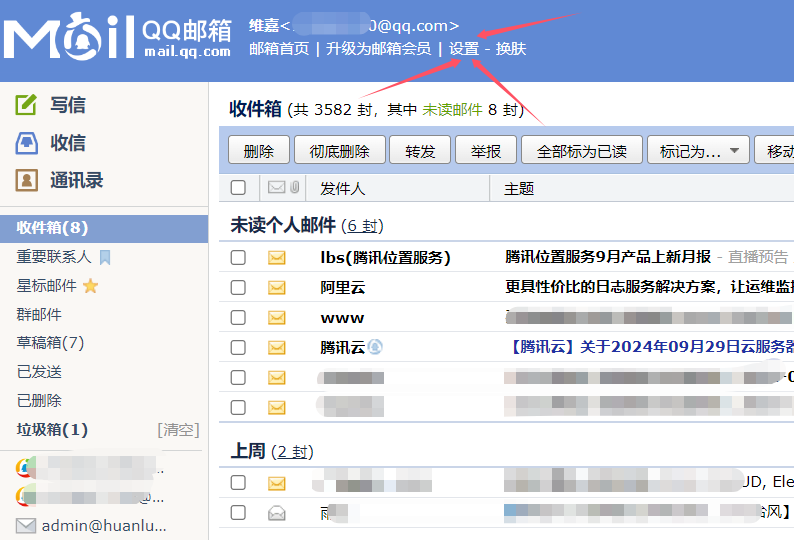Screen dimensions: 794x540
Task: Open 群邮件 folder
Action: 39,315
